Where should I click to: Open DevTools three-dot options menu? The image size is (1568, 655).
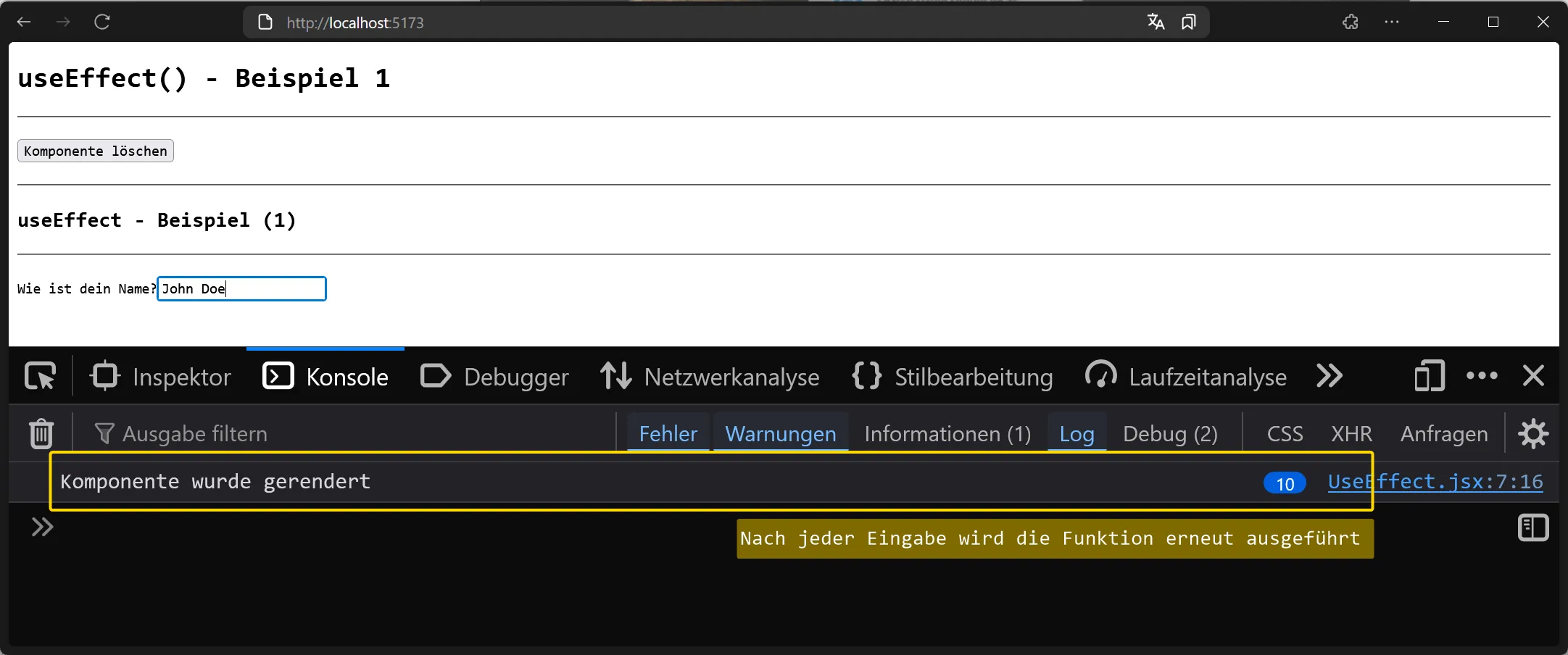(x=1482, y=375)
